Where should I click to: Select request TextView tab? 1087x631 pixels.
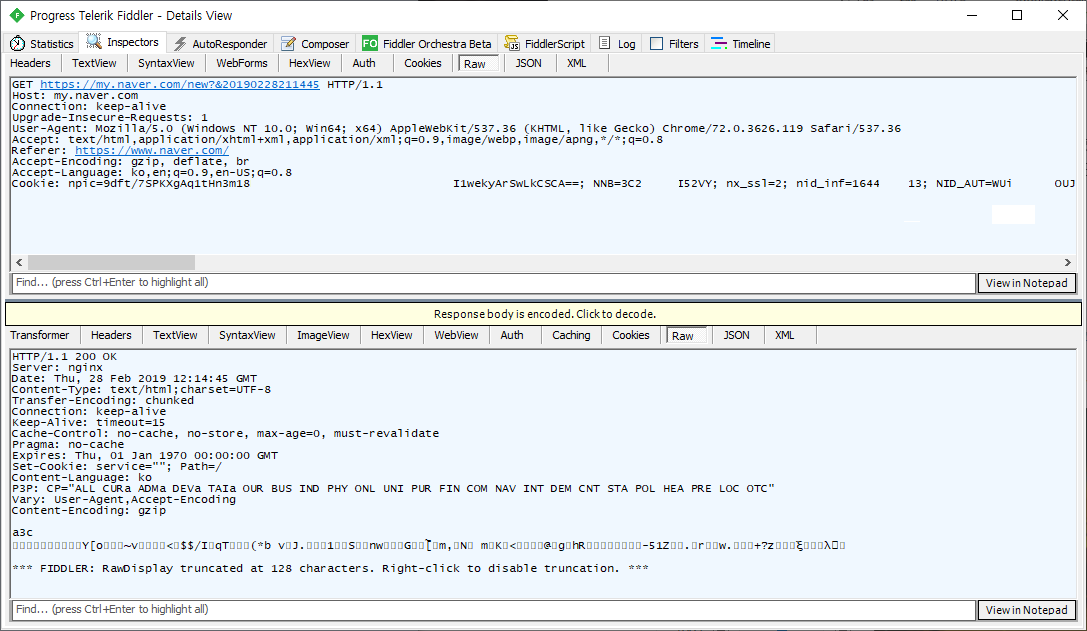click(94, 63)
